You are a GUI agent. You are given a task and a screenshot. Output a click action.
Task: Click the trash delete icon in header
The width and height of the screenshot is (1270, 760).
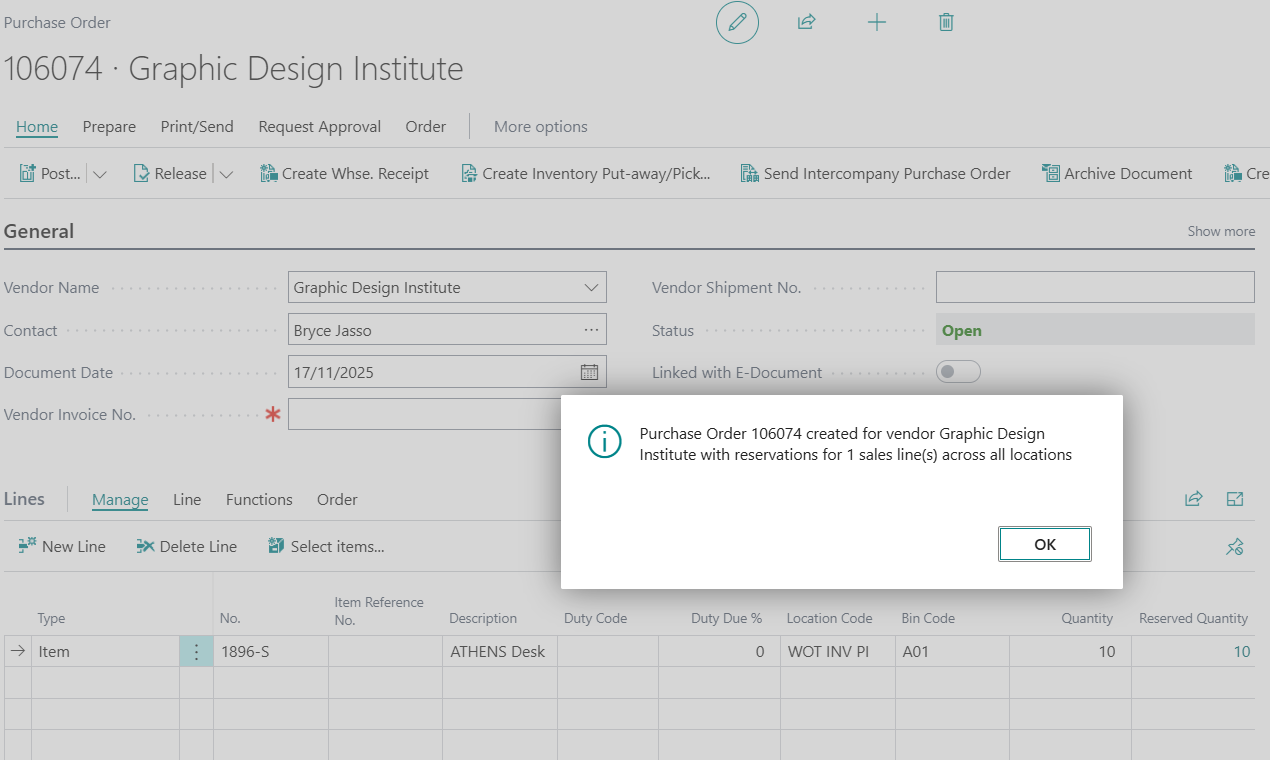(946, 22)
